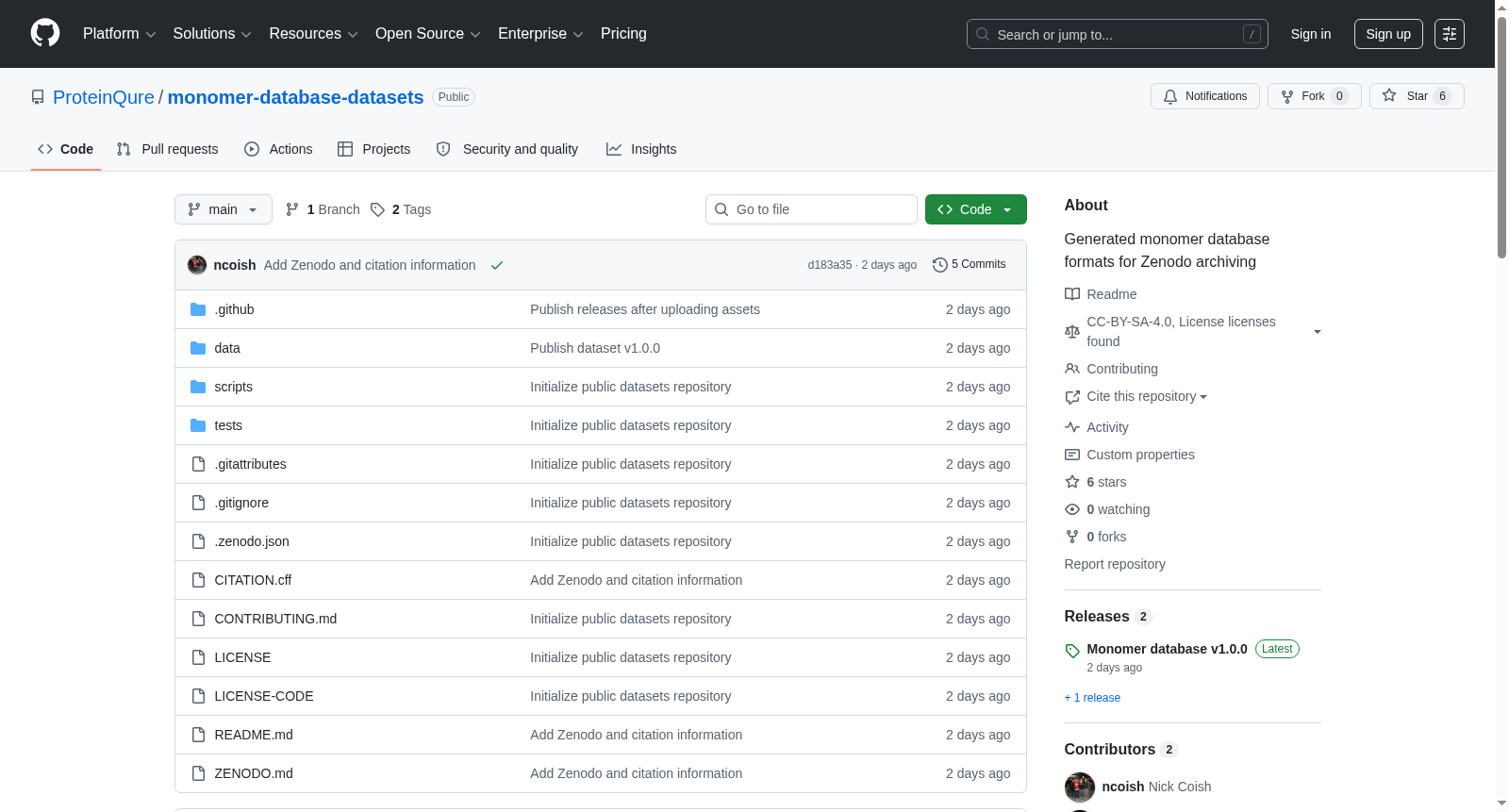Click the scripts folder icon
1509x812 pixels.
tap(198, 387)
